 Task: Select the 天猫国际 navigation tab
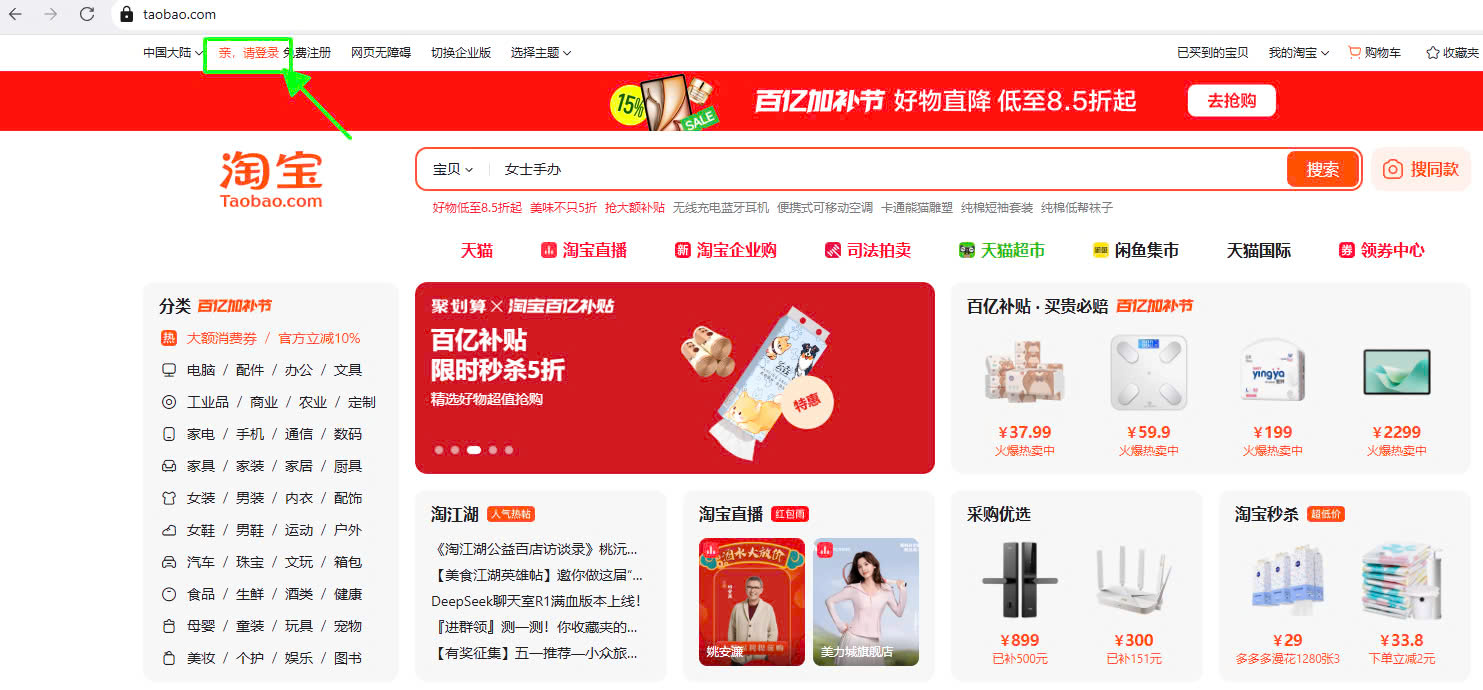[1259, 250]
